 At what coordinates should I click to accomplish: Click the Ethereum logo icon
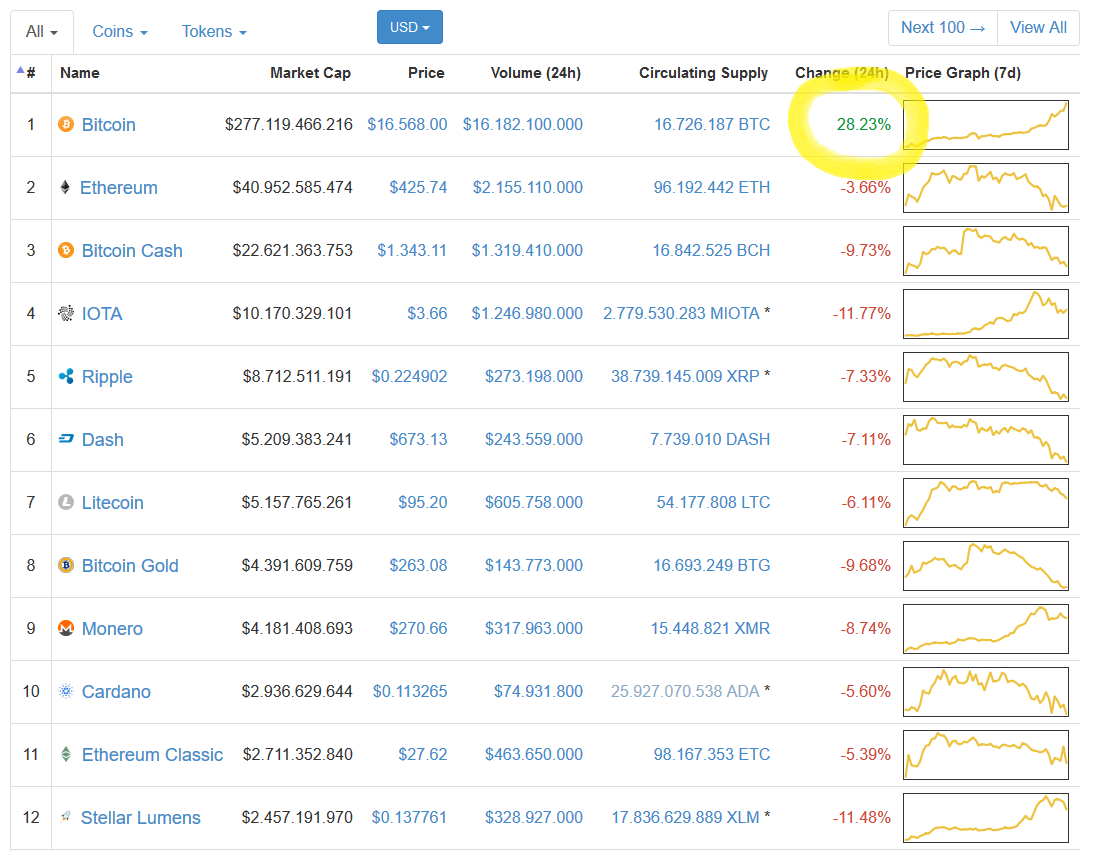[66, 188]
